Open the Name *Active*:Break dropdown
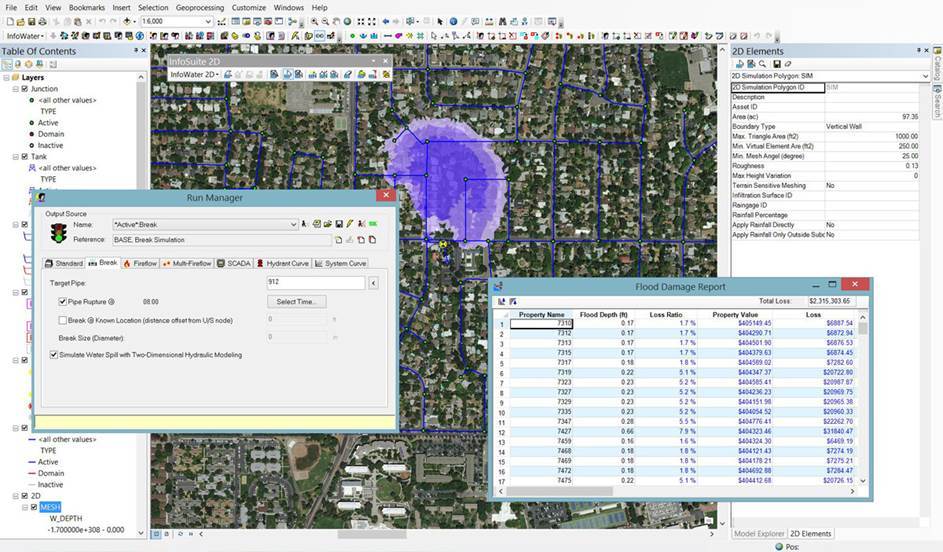Screen dimensions: 943x552 pos(293,224)
